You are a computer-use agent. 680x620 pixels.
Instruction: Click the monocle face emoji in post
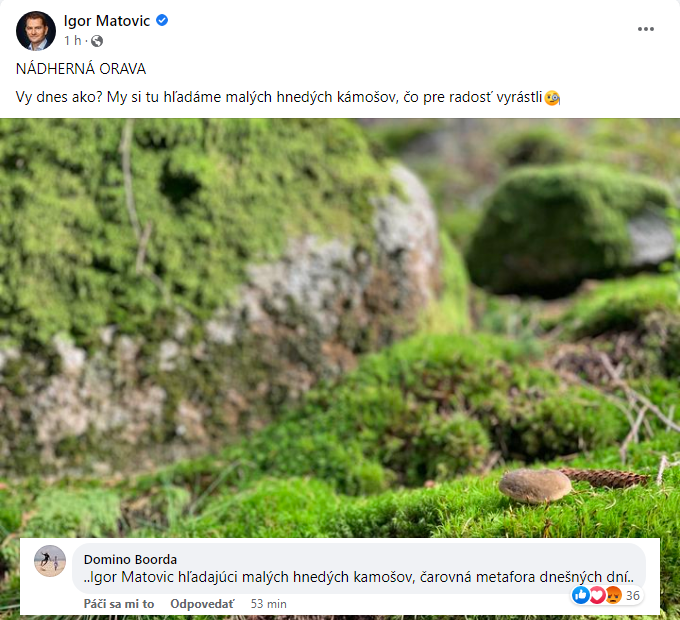(552, 98)
